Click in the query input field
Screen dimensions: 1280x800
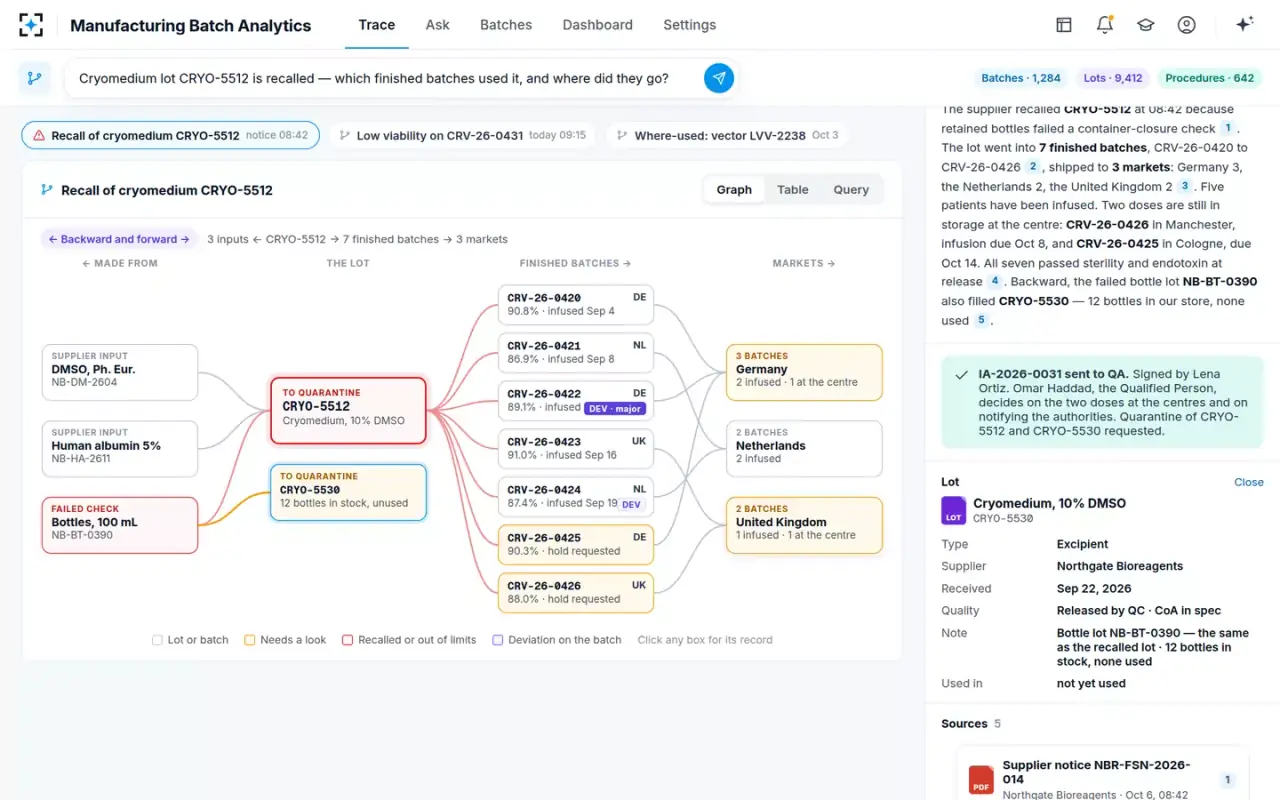point(385,78)
